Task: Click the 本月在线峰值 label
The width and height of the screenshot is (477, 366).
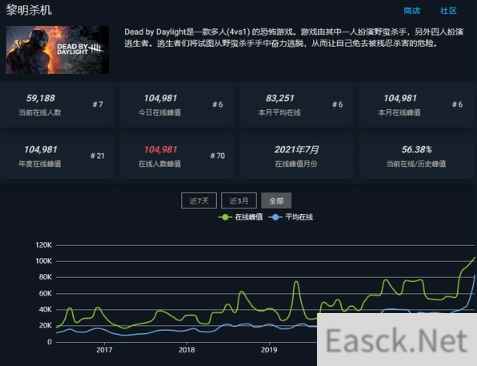Action: [x=399, y=113]
